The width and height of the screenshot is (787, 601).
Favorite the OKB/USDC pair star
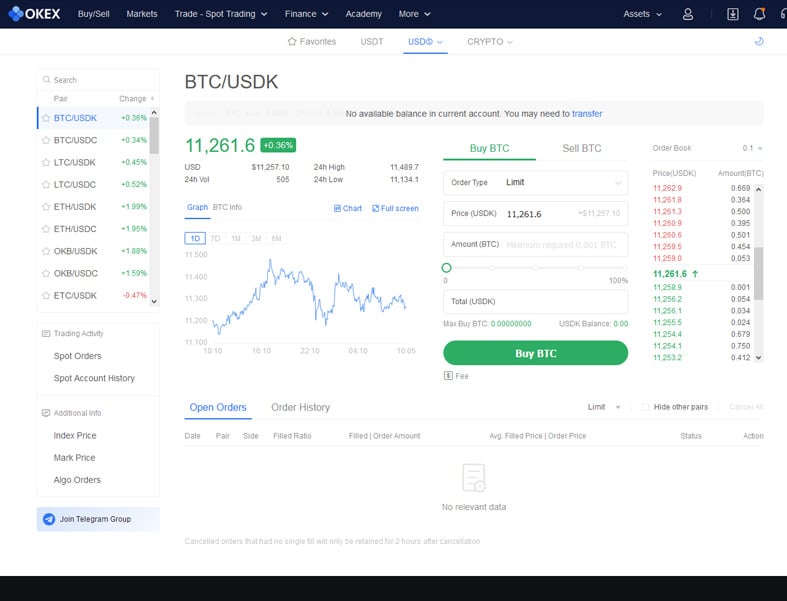(46, 273)
